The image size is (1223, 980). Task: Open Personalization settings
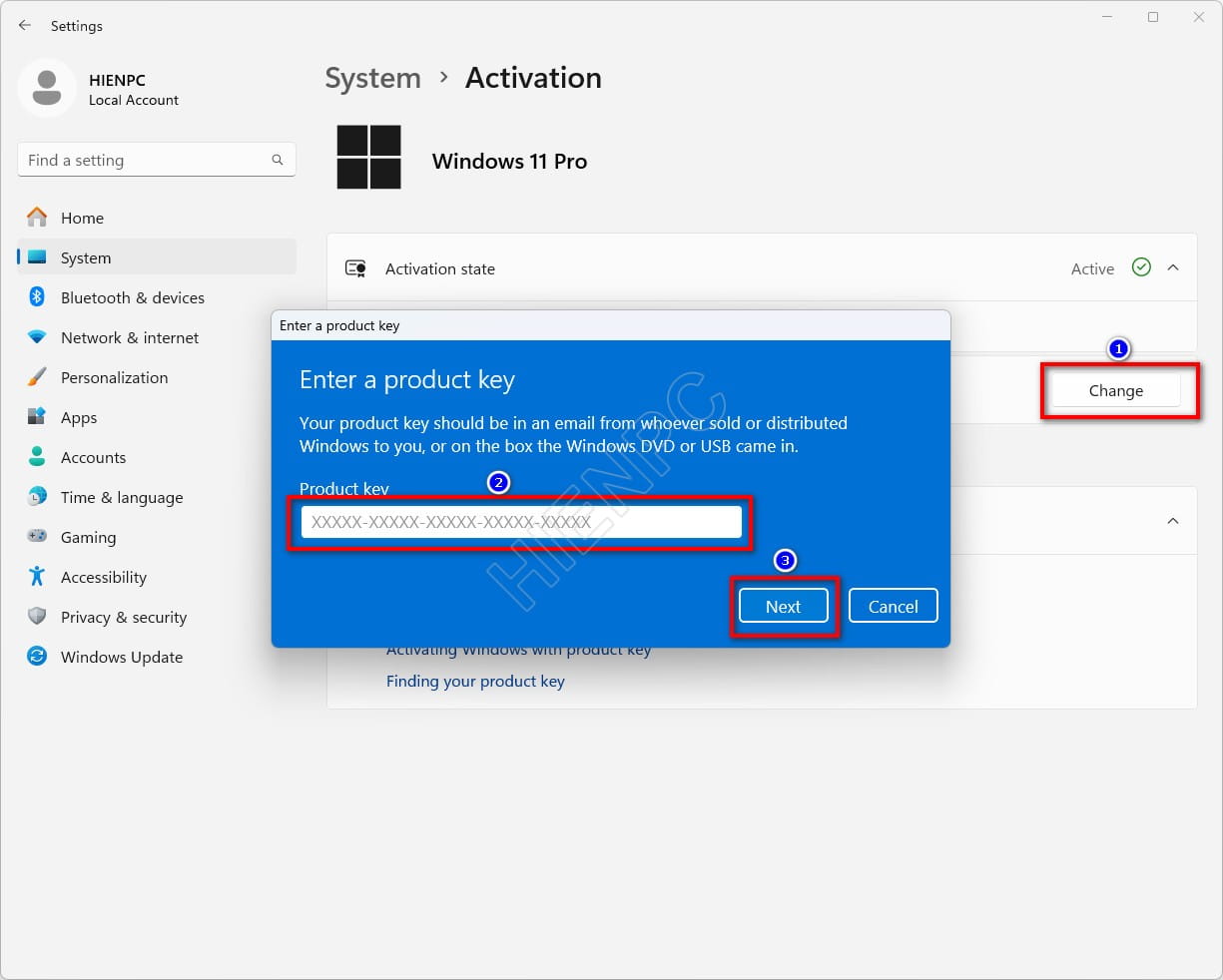point(157,377)
